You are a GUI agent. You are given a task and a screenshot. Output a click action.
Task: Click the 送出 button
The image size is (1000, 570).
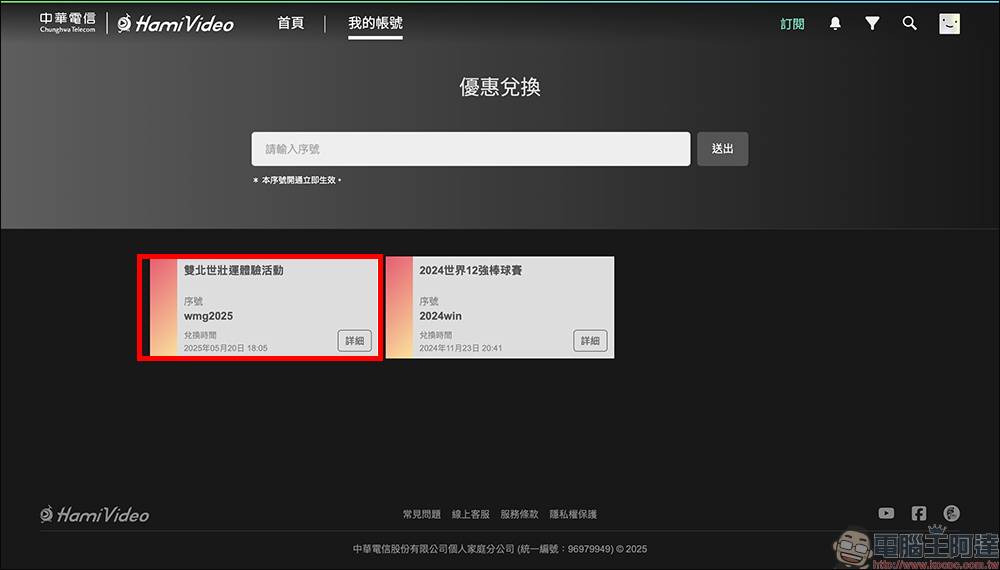723,149
